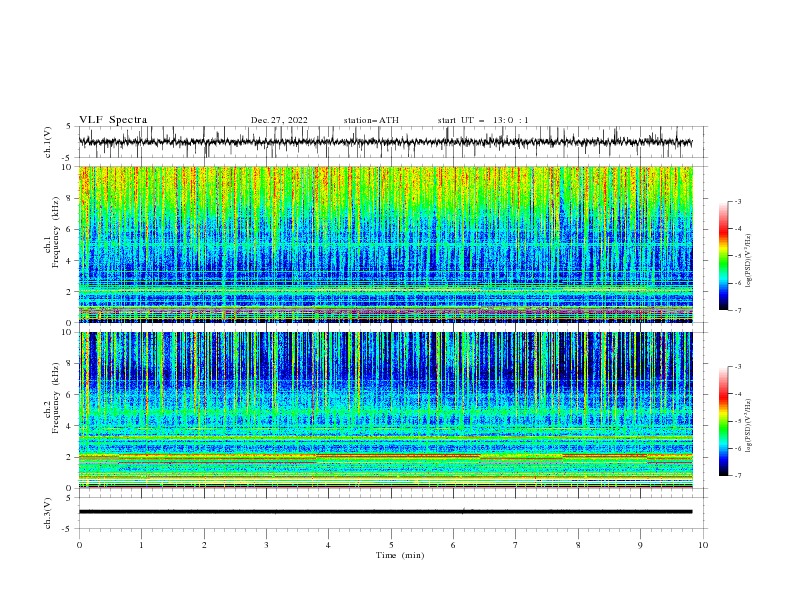Click tick label "9" on the Time axis
This screenshot has height=612, width=792.
tap(640, 545)
